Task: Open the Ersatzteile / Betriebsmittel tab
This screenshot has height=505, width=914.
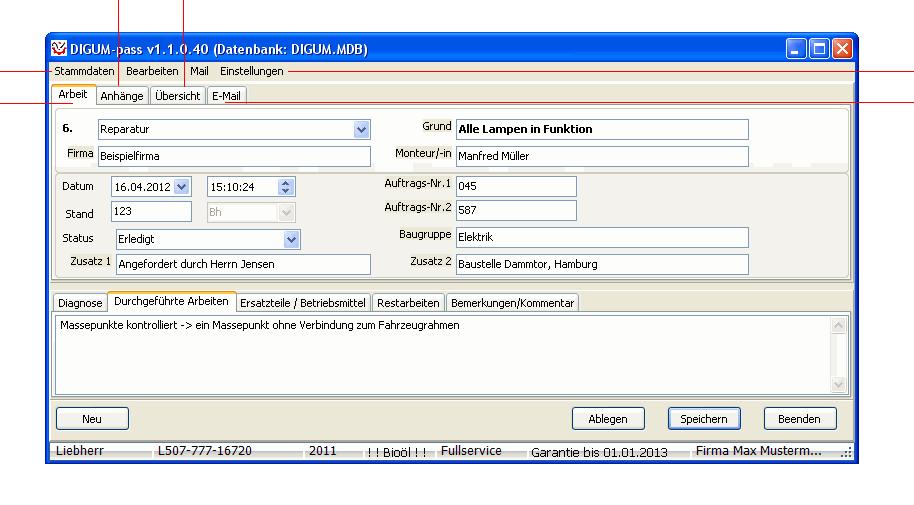Action: coord(303,303)
